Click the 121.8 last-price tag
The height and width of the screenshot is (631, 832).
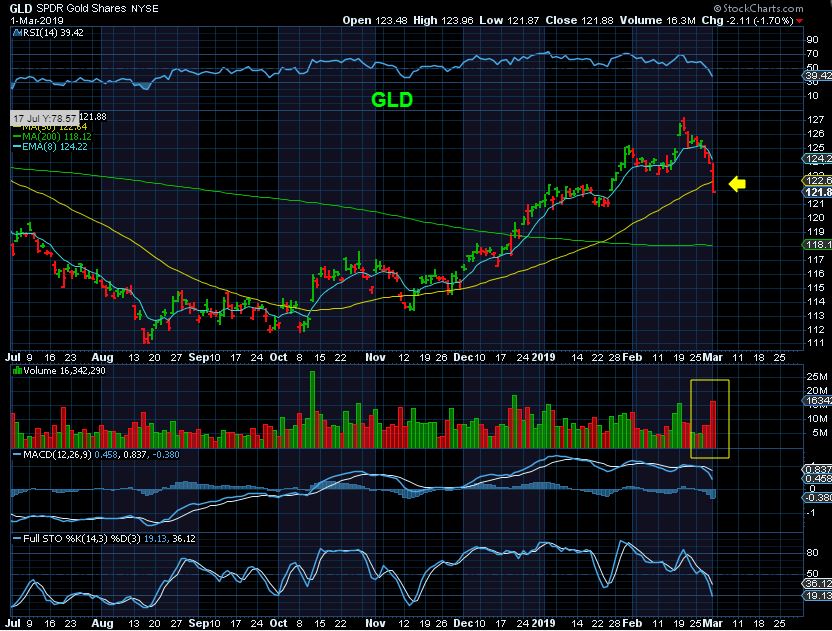(817, 192)
